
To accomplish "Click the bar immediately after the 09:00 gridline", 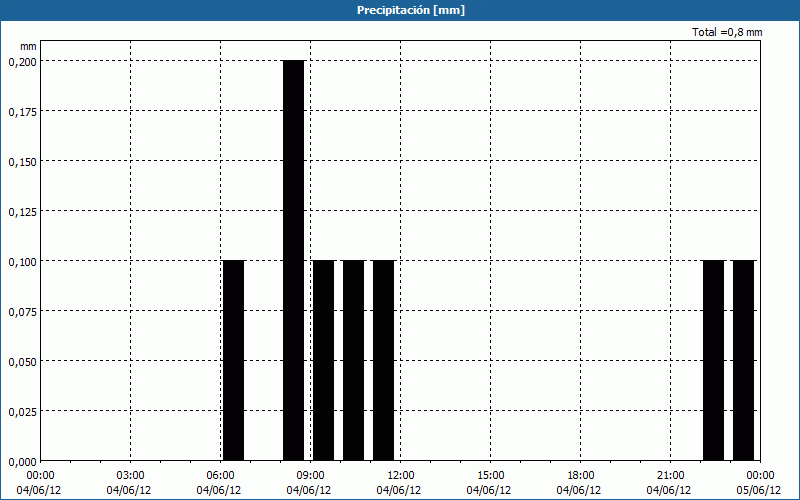I will (x=323, y=360).
